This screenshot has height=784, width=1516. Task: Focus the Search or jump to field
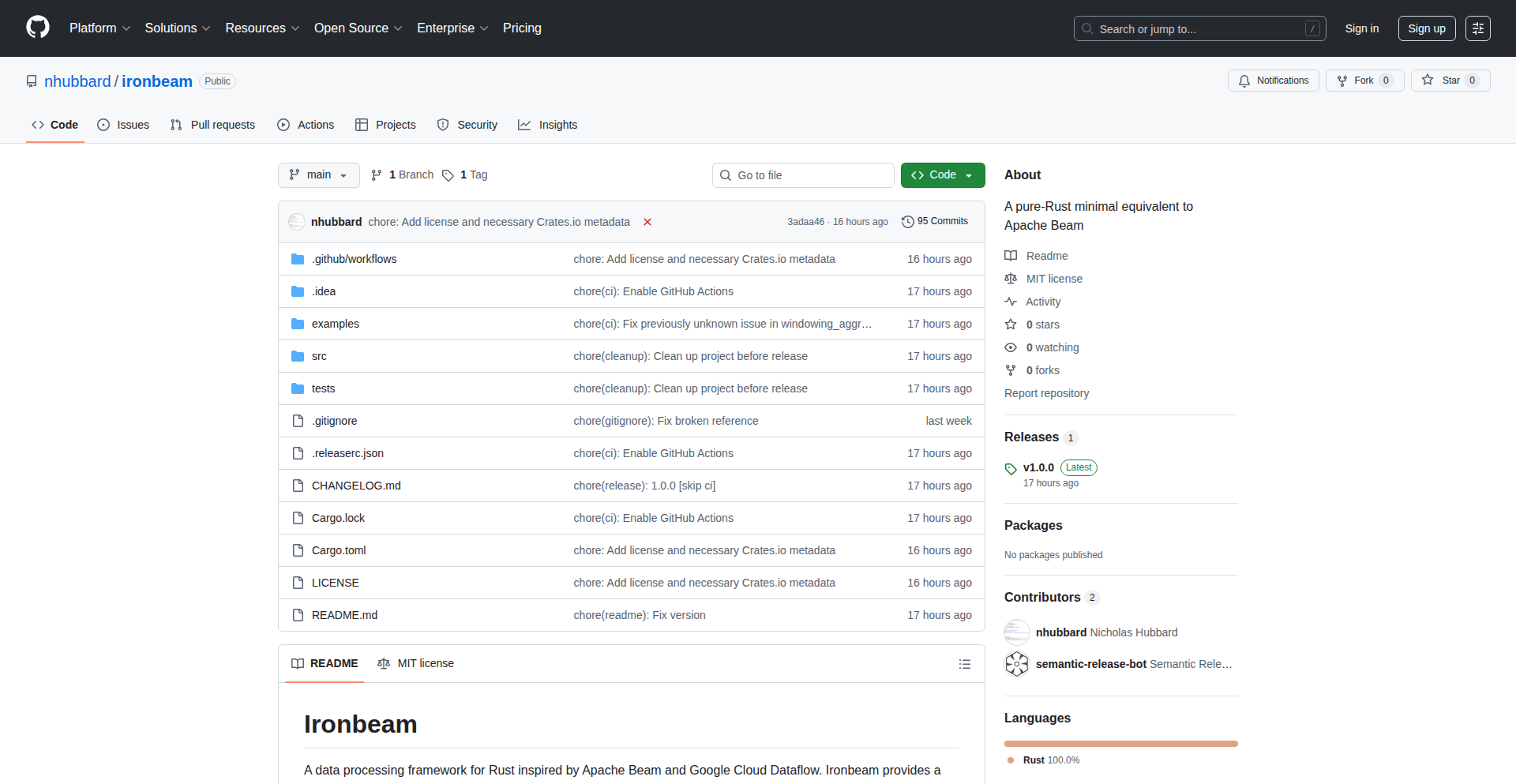[1200, 28]
